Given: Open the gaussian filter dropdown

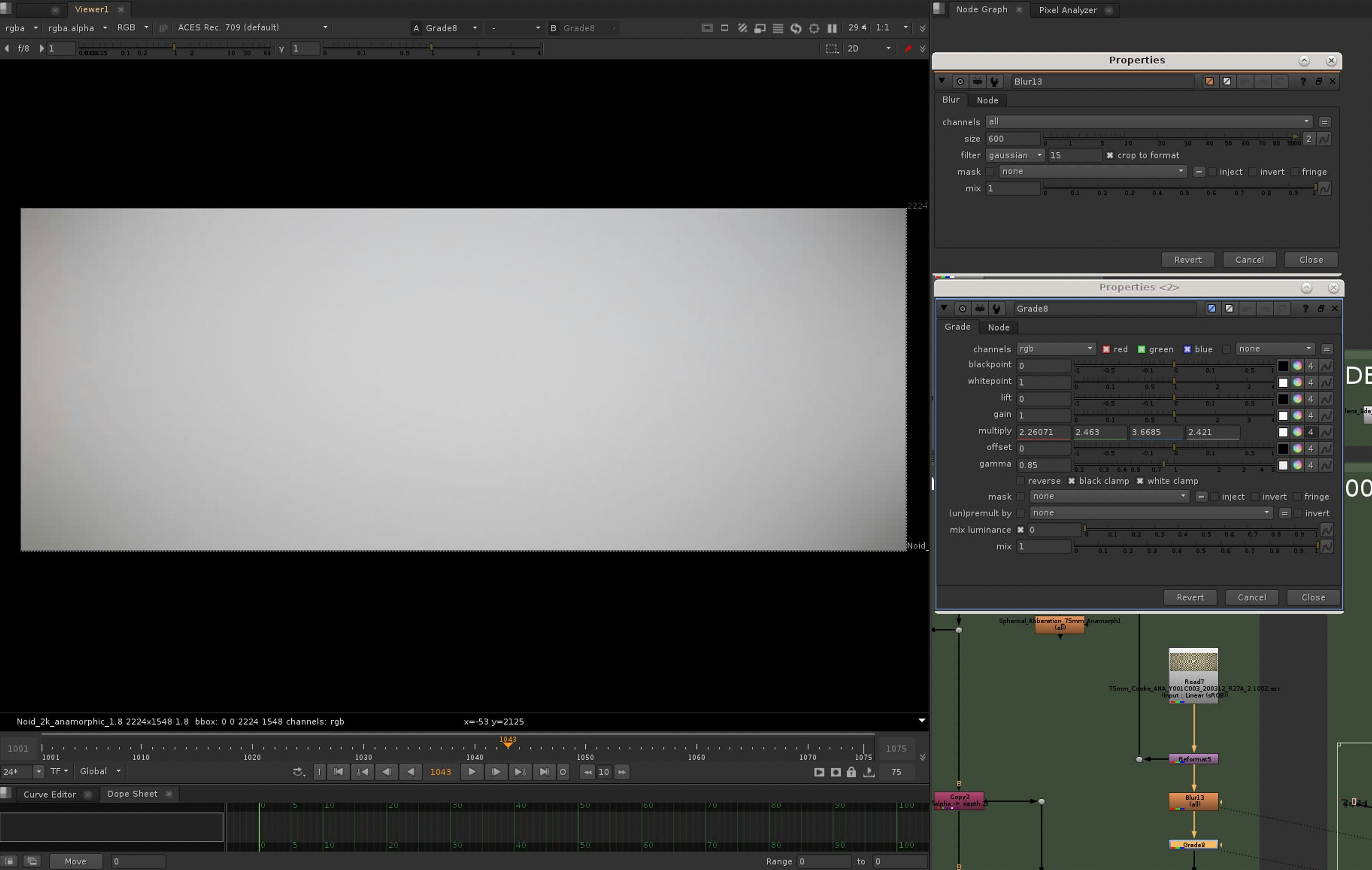Looking at the screenshot, I should coord(1015,156).
